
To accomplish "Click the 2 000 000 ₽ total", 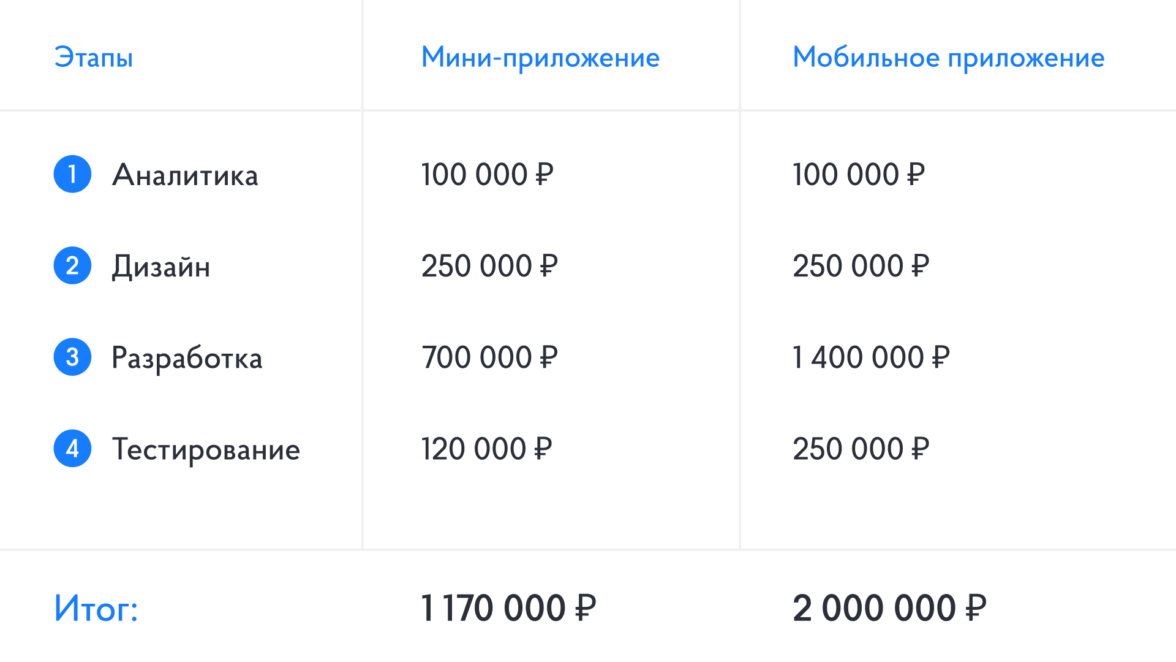I will tap(890, 608).
